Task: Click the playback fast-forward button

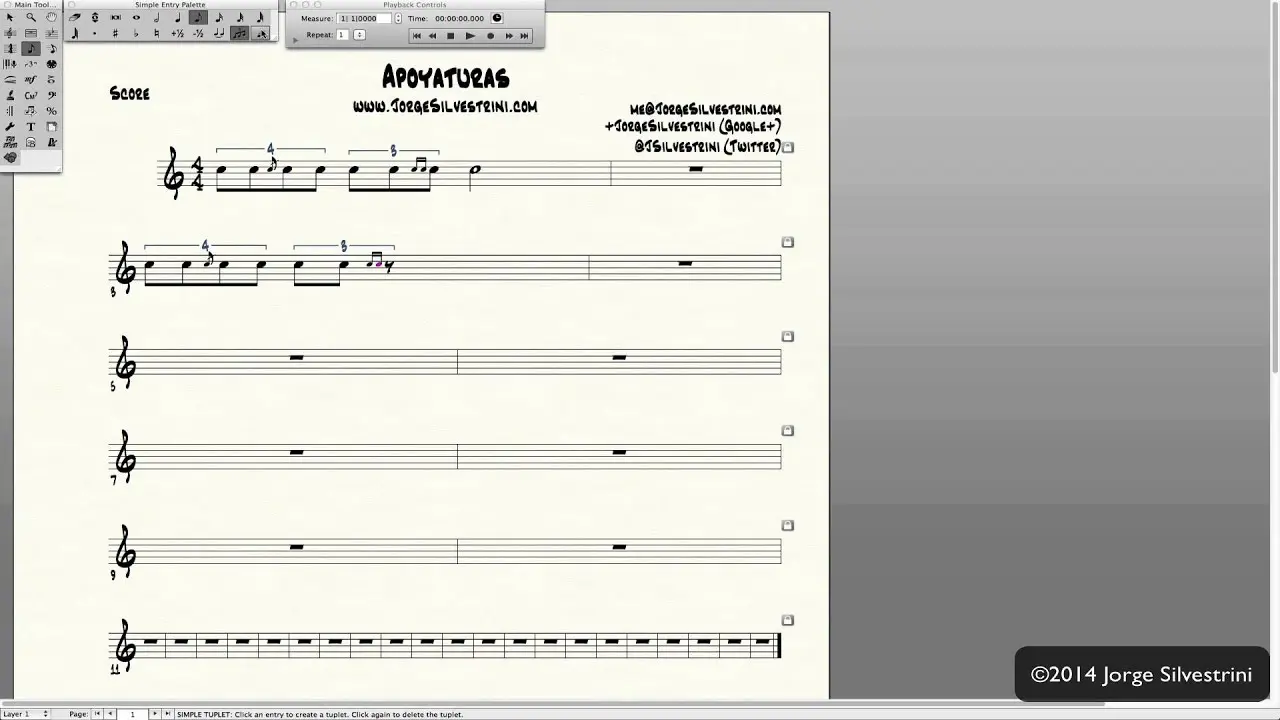Action: [509, 36]
